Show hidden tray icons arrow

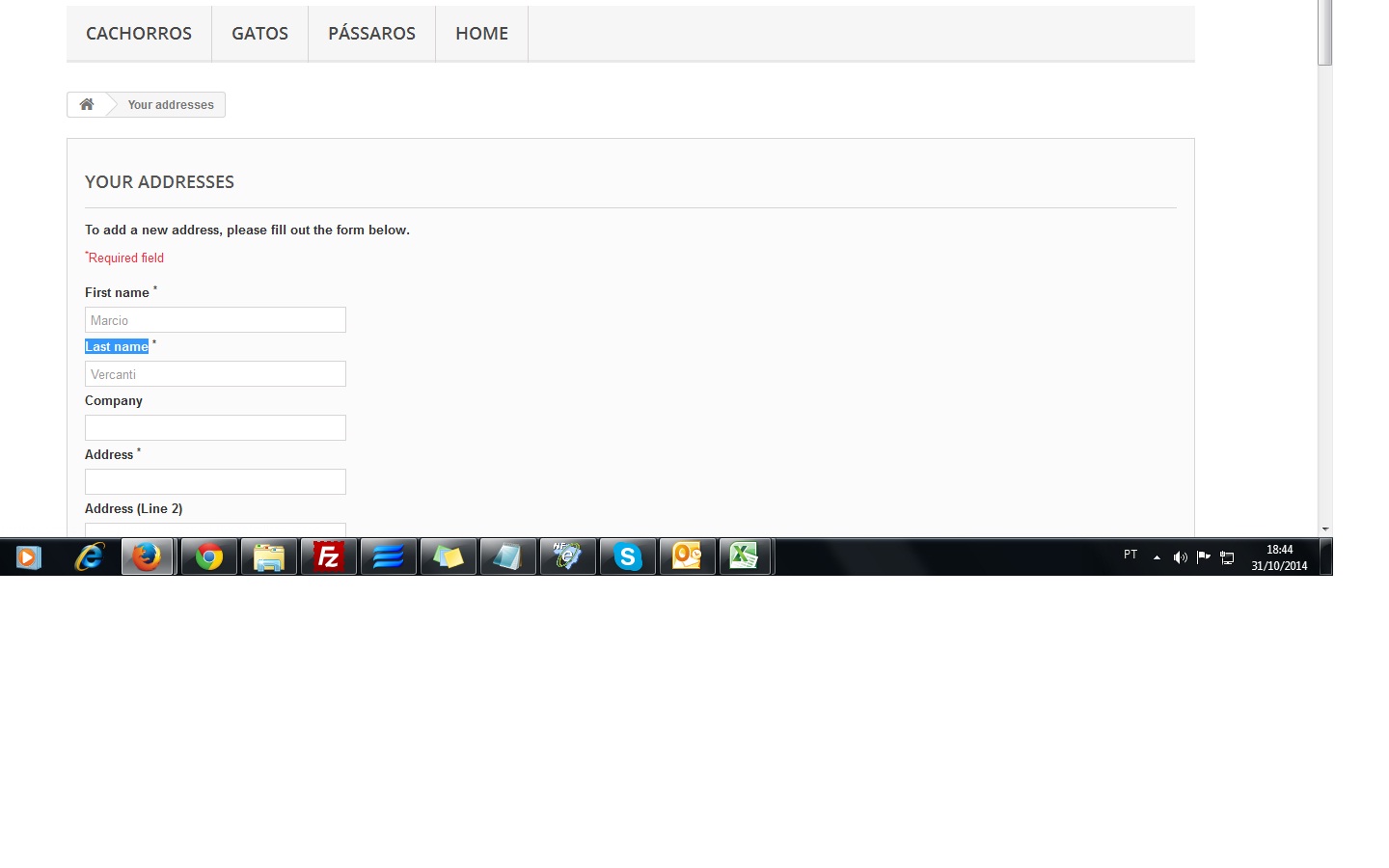pyautogui.click(x=1157, y=557)
